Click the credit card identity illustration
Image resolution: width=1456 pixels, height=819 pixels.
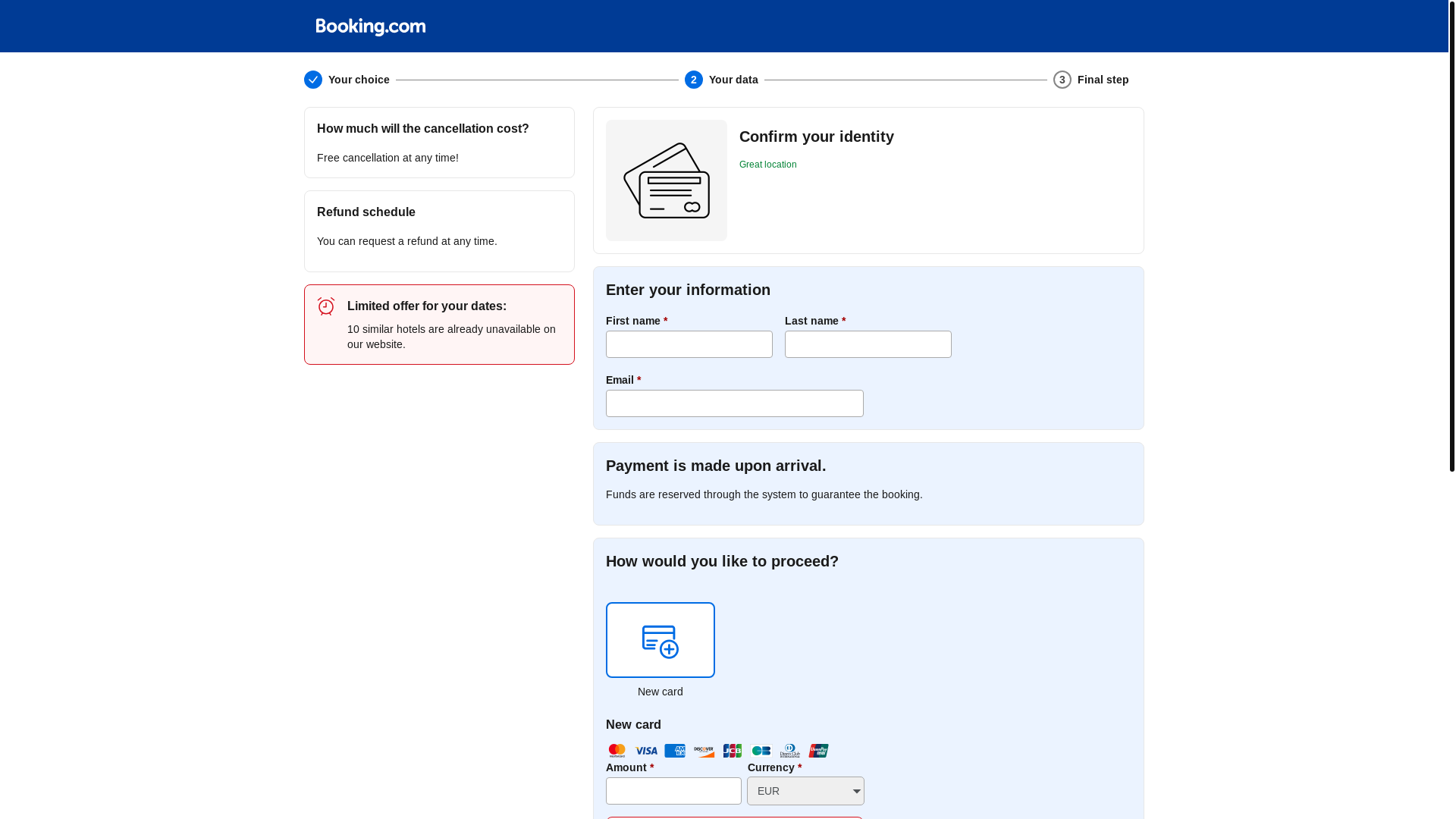point(667,180)
